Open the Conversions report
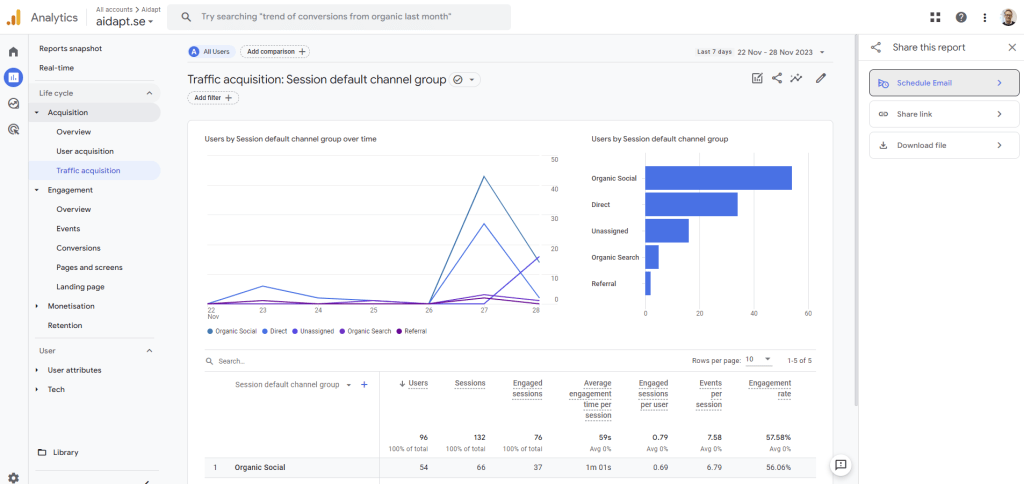Image resolution: width=1024 pixels, height=484 pixels. [78, 248]
